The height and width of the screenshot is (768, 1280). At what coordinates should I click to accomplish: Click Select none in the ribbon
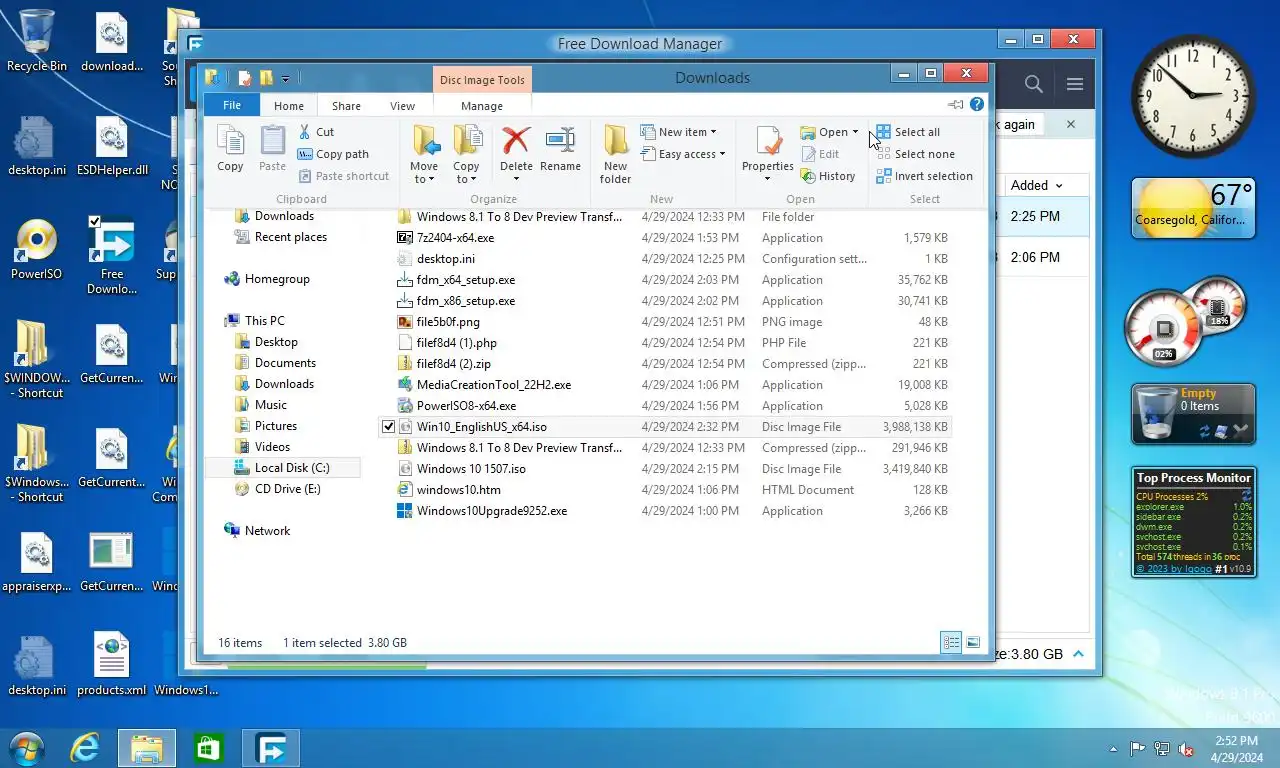pyautogui.click(x=915, y=154)
